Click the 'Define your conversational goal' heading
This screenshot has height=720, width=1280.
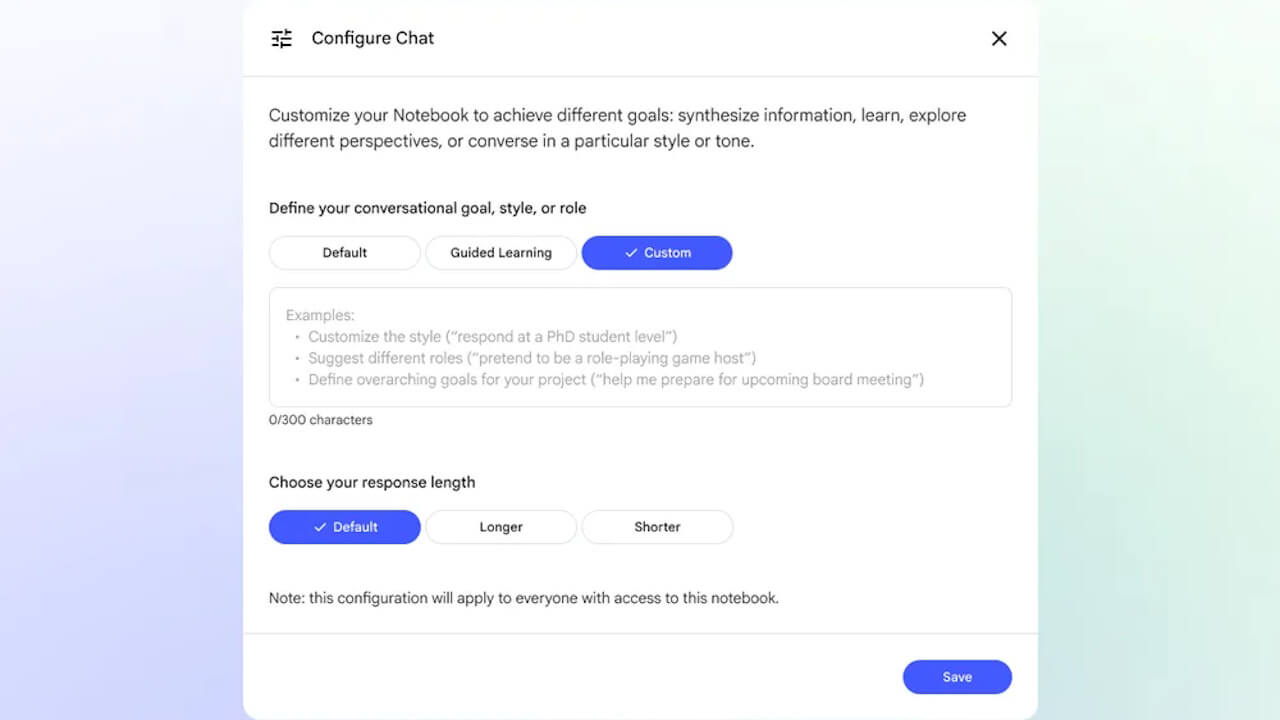tap(427, 208)
